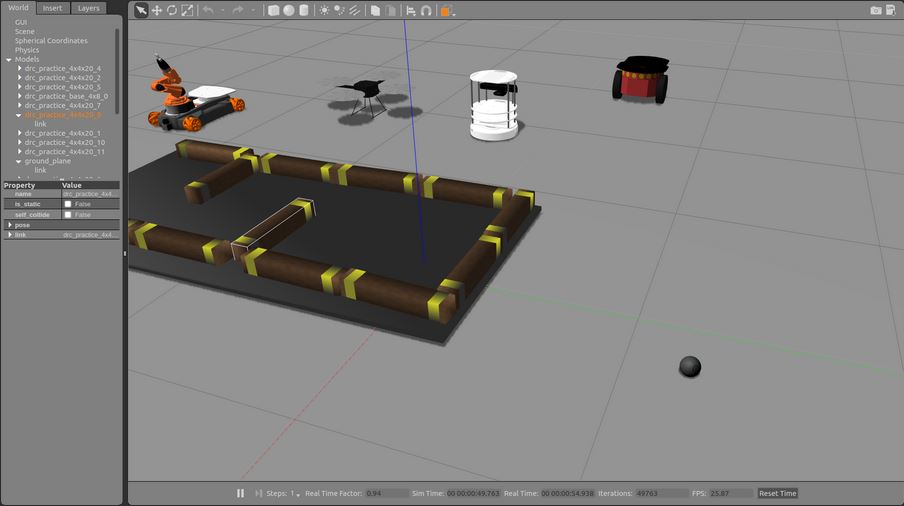This screenshot has height=506, width=904.
Task: Activate the rotate mode tool
Action: [x=172, y=10]
